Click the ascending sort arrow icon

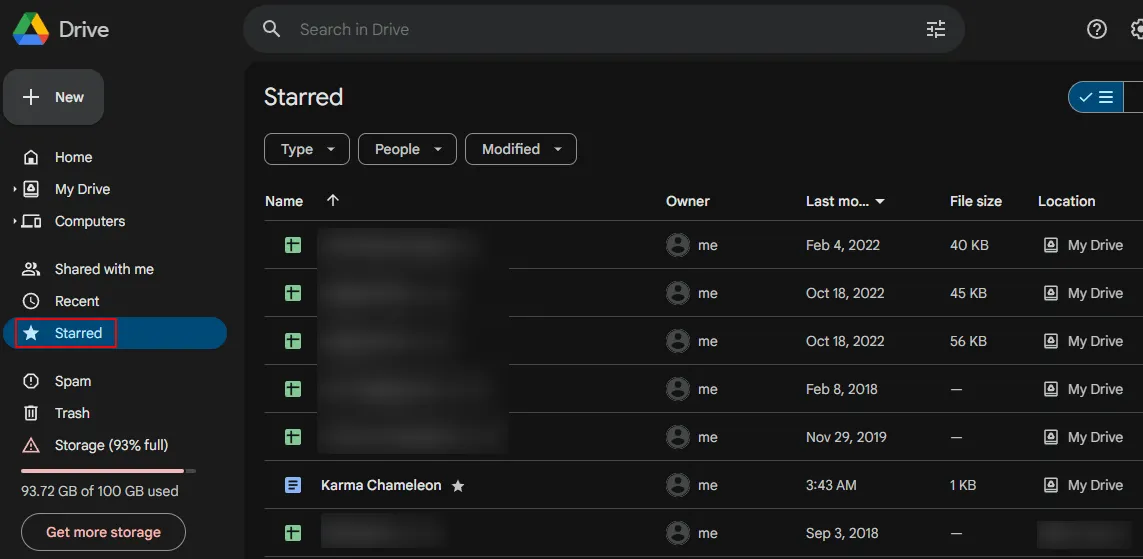(333, 200)
